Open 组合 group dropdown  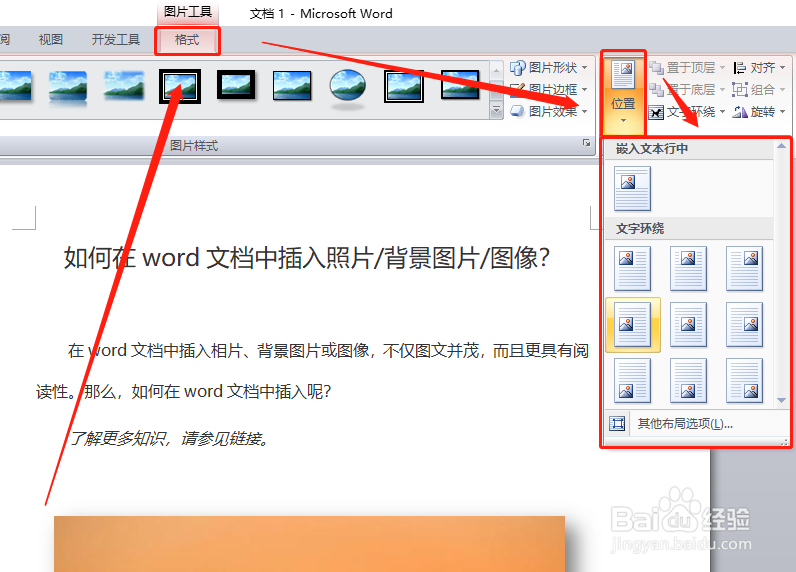pyautogui.click(x=759, y=90)
